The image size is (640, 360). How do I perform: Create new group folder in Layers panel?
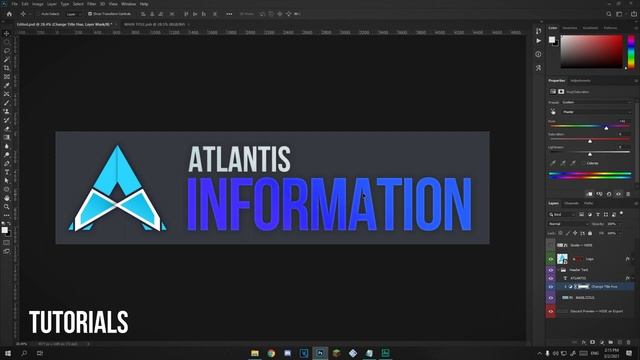point(611,342)
